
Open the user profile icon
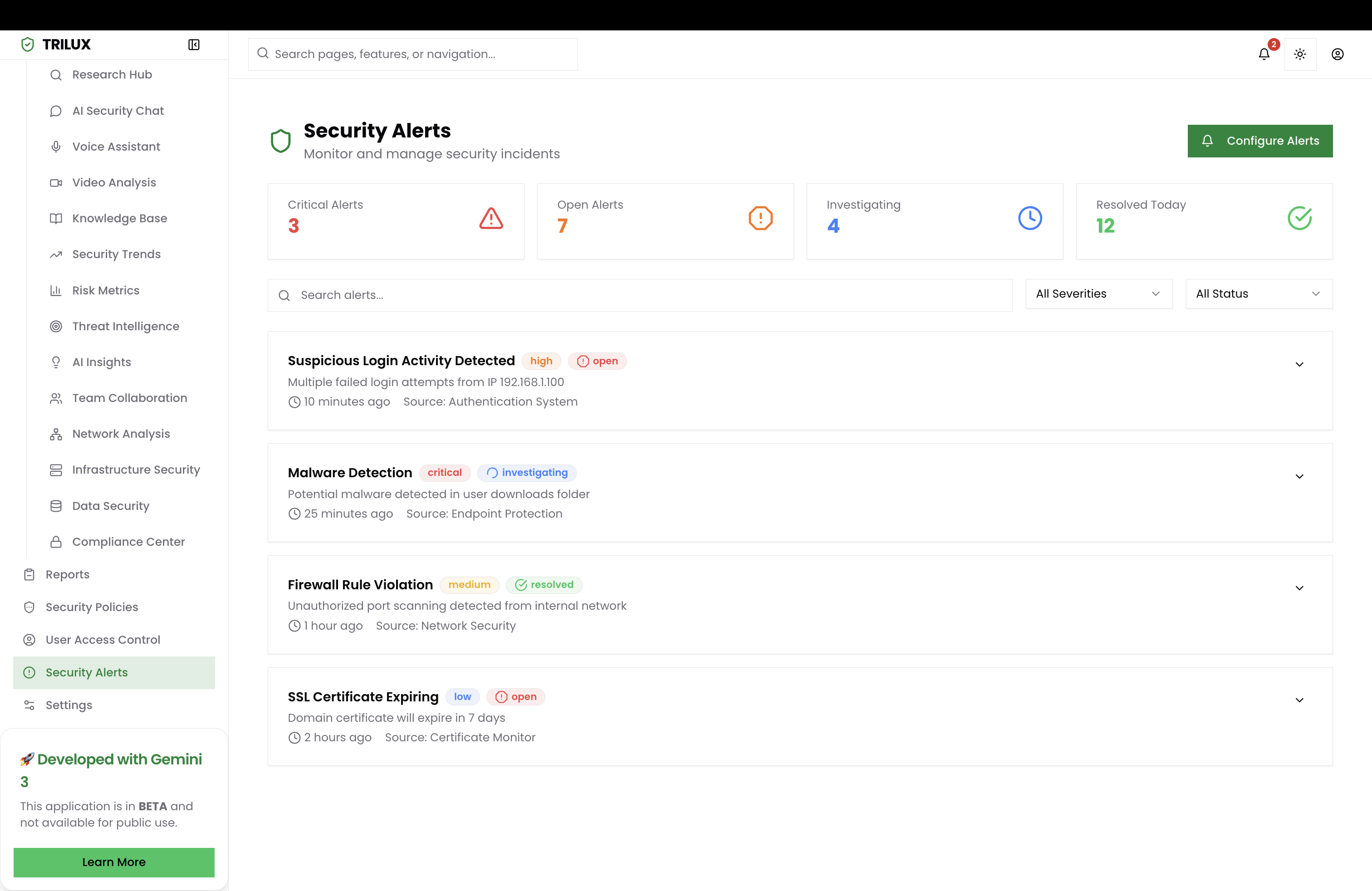coord(1338,54)
